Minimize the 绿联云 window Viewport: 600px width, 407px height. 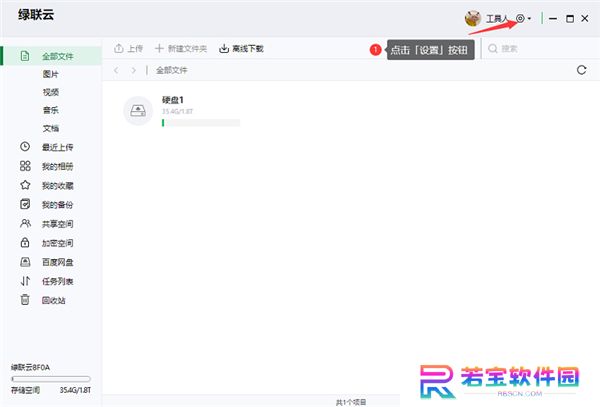point(553,18)
